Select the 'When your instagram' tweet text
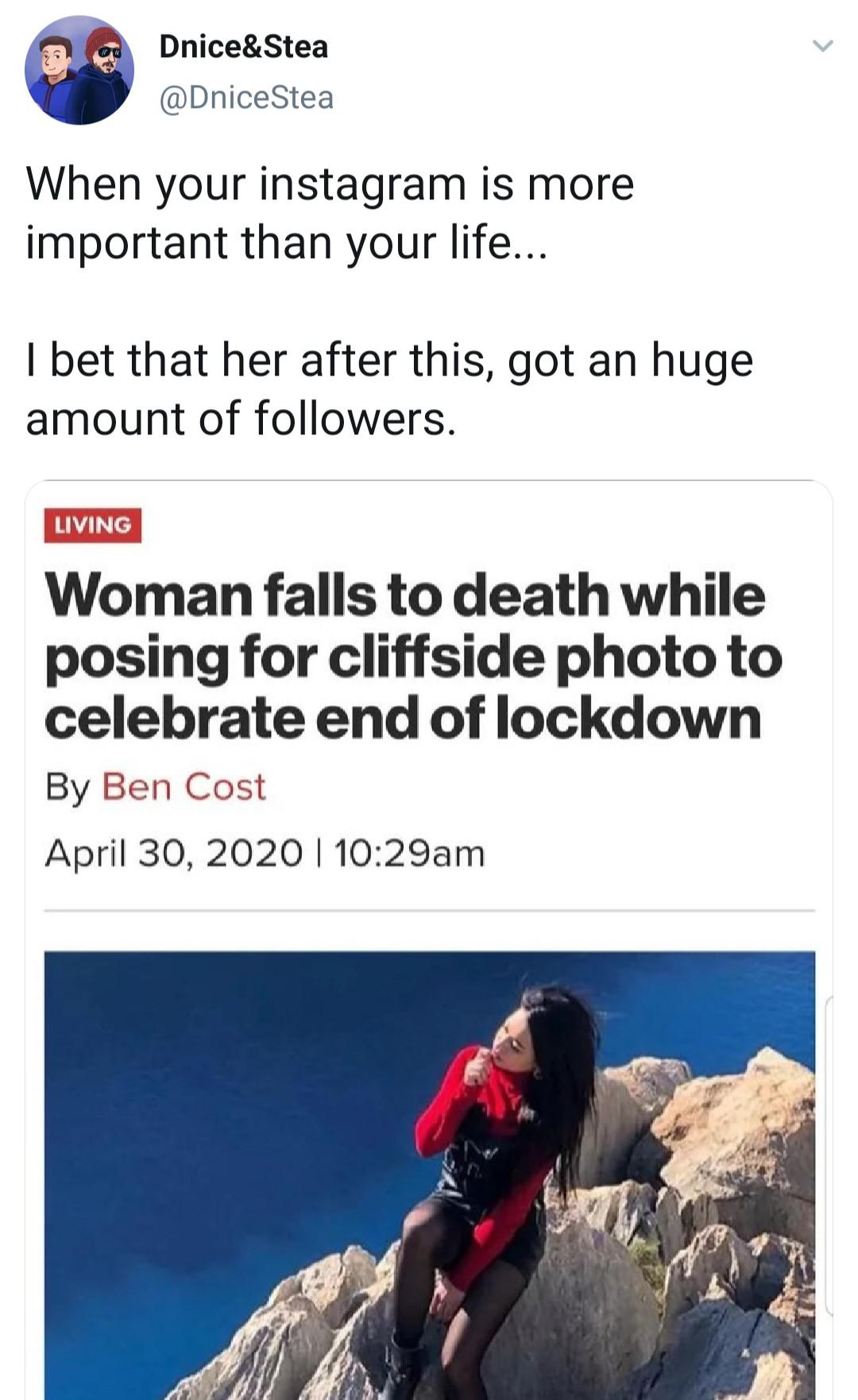 [330, 212]
